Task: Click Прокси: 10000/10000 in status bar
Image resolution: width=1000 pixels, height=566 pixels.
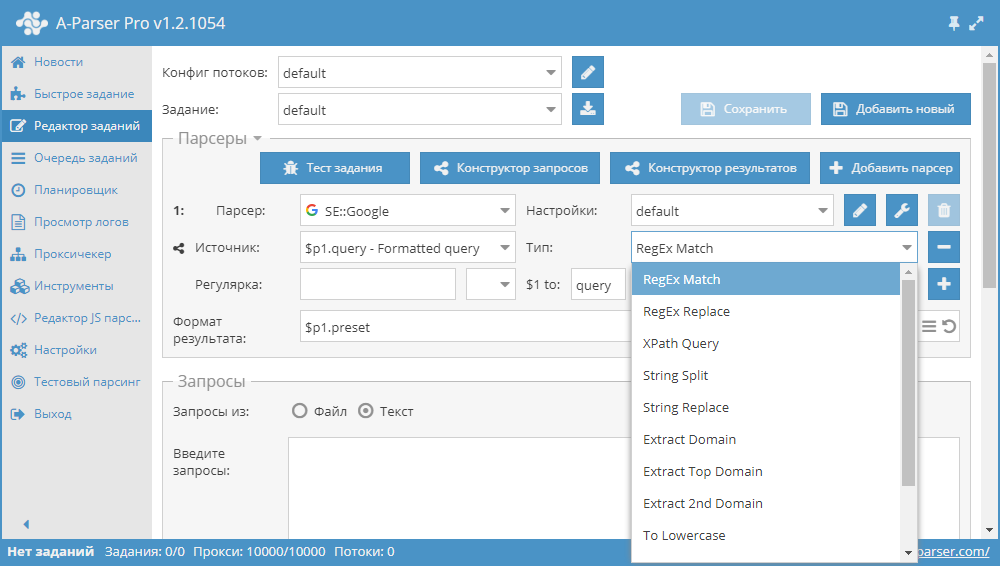Action: (259, 551)
